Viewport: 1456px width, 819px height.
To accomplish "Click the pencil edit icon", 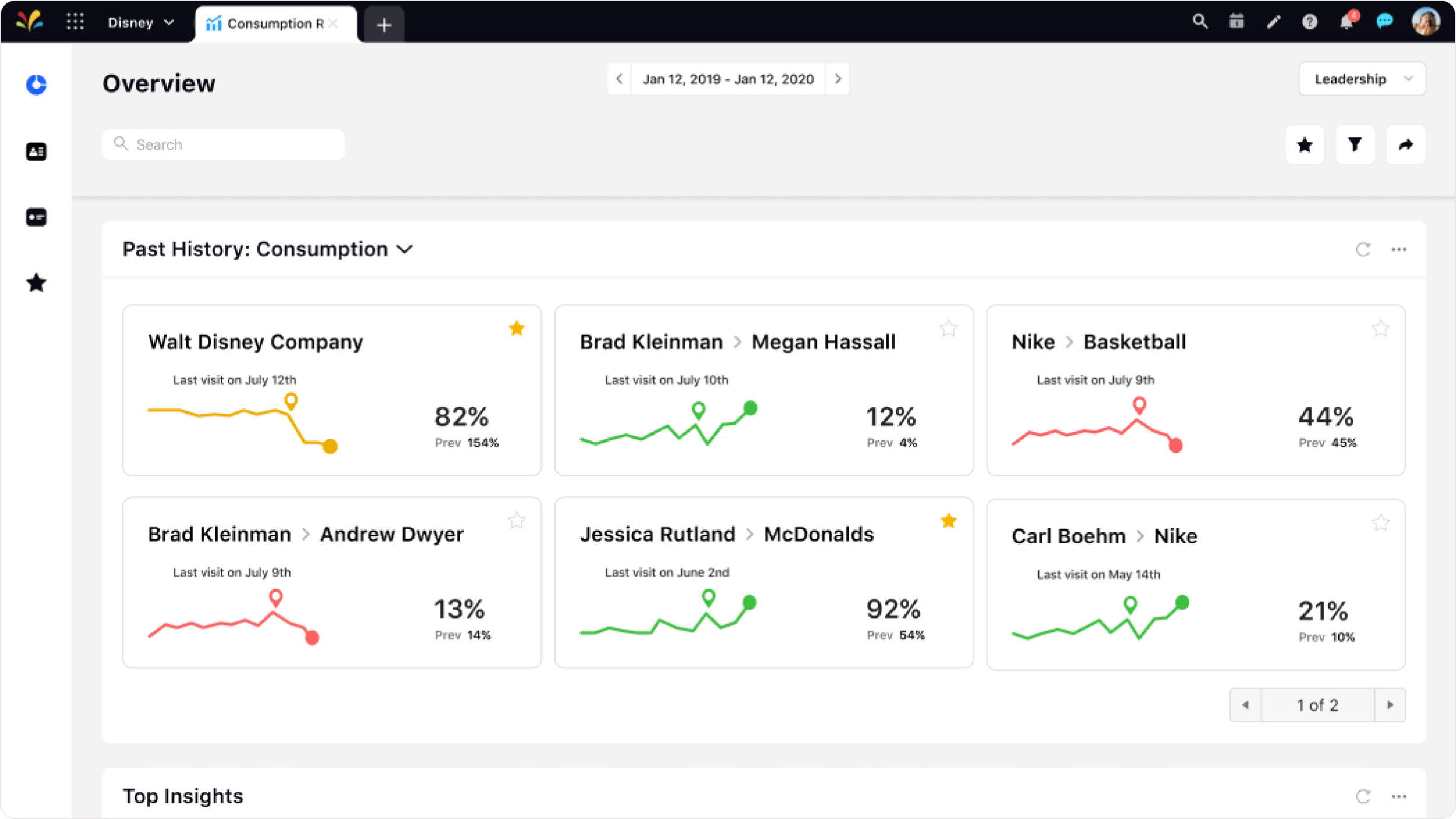I will [x=1274, y=22].
